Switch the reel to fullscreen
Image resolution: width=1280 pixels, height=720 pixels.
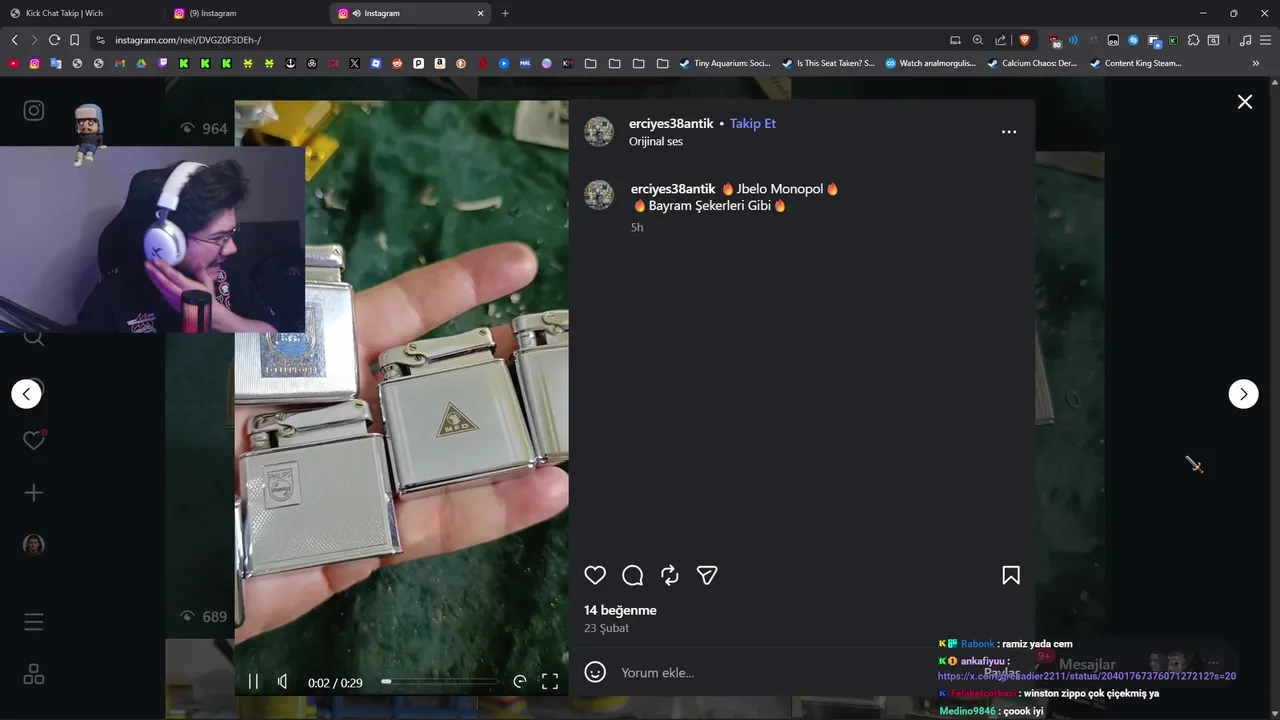tap(550, 682)
